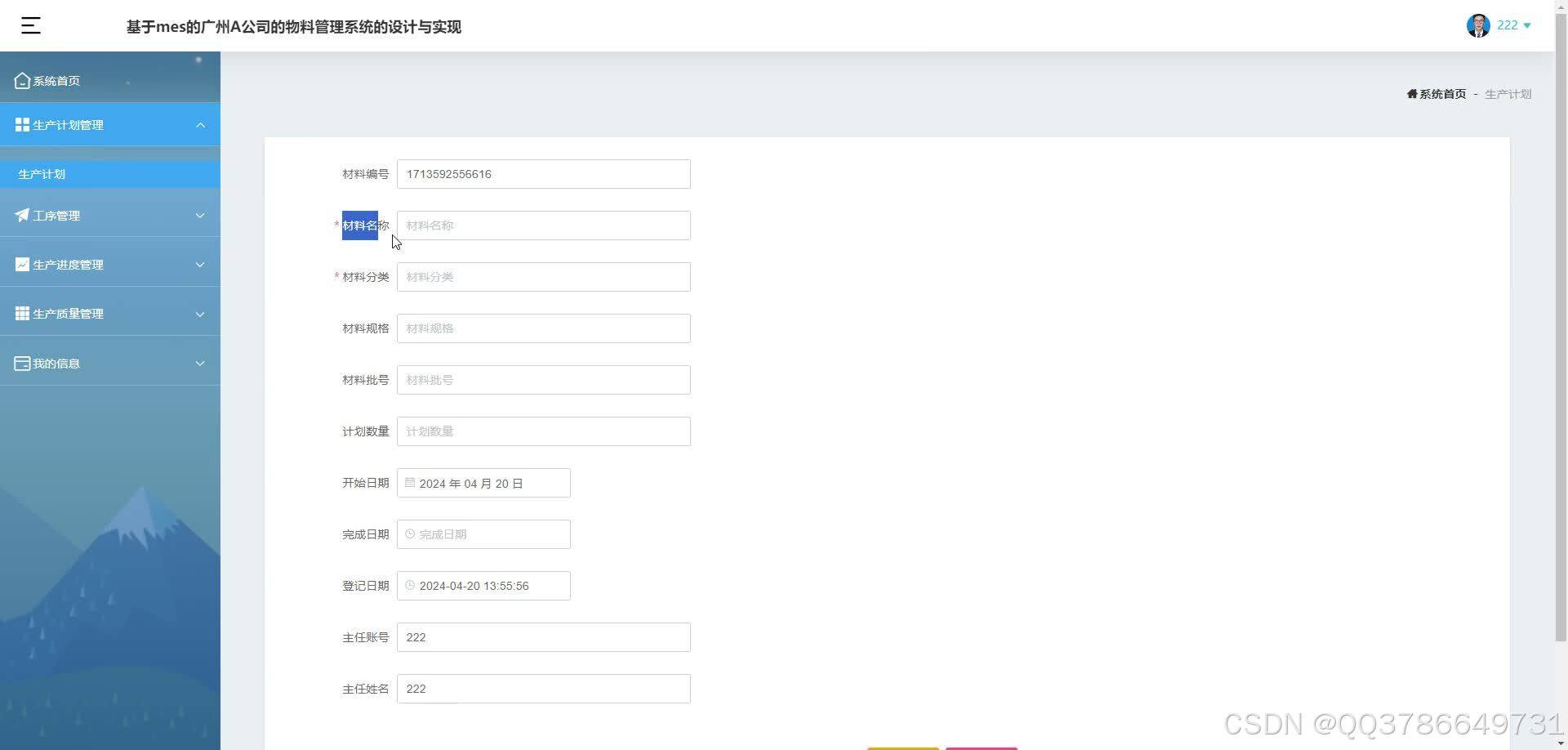The width and height of the screenshot is (1568, 750).
Task: Click the 材料分类 field label
Action: pyautogui.click(x=365, y=277)
